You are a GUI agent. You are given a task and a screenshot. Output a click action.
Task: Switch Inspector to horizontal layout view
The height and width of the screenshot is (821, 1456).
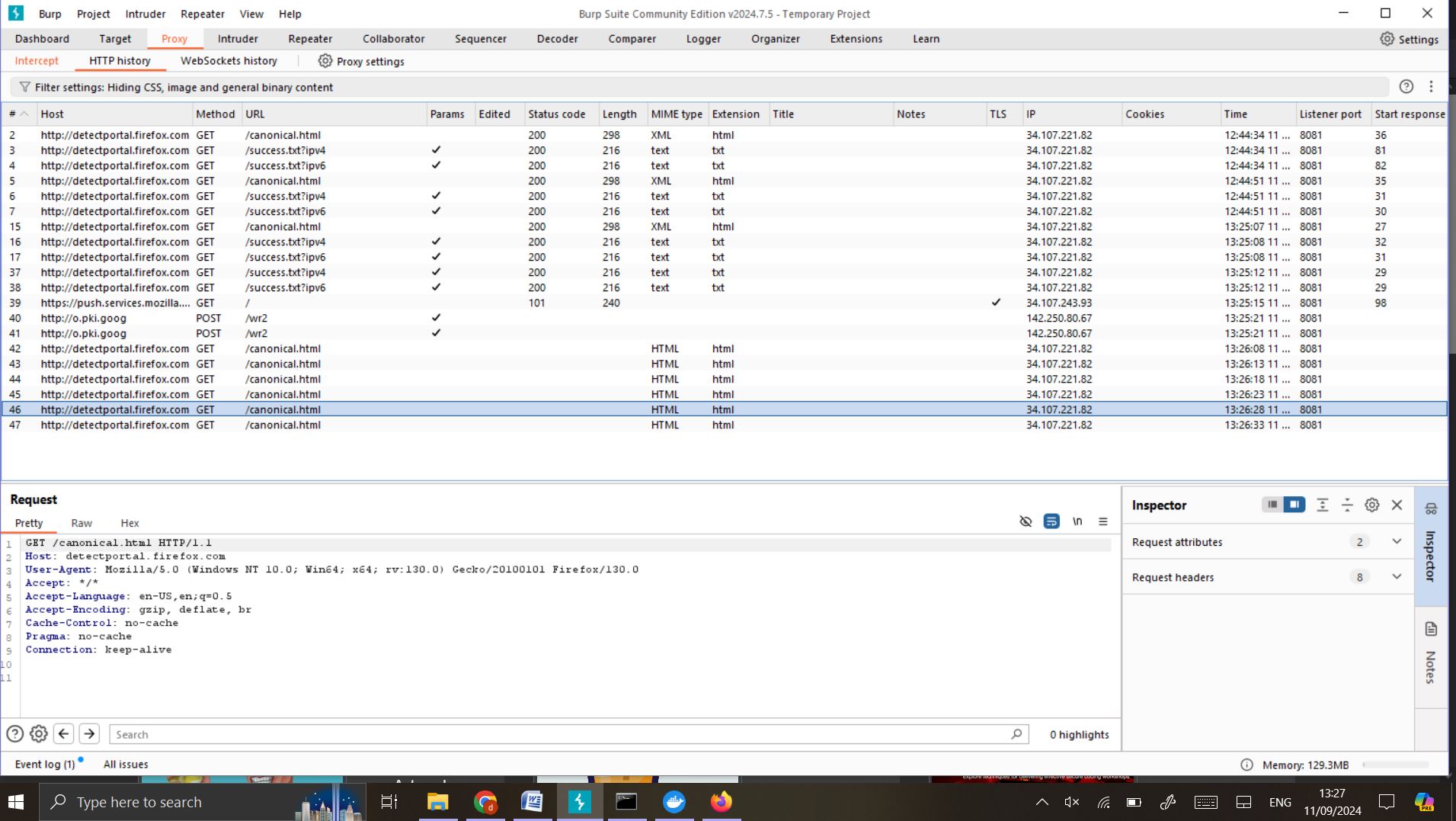pyautogui.click(x=1271, y=505)
